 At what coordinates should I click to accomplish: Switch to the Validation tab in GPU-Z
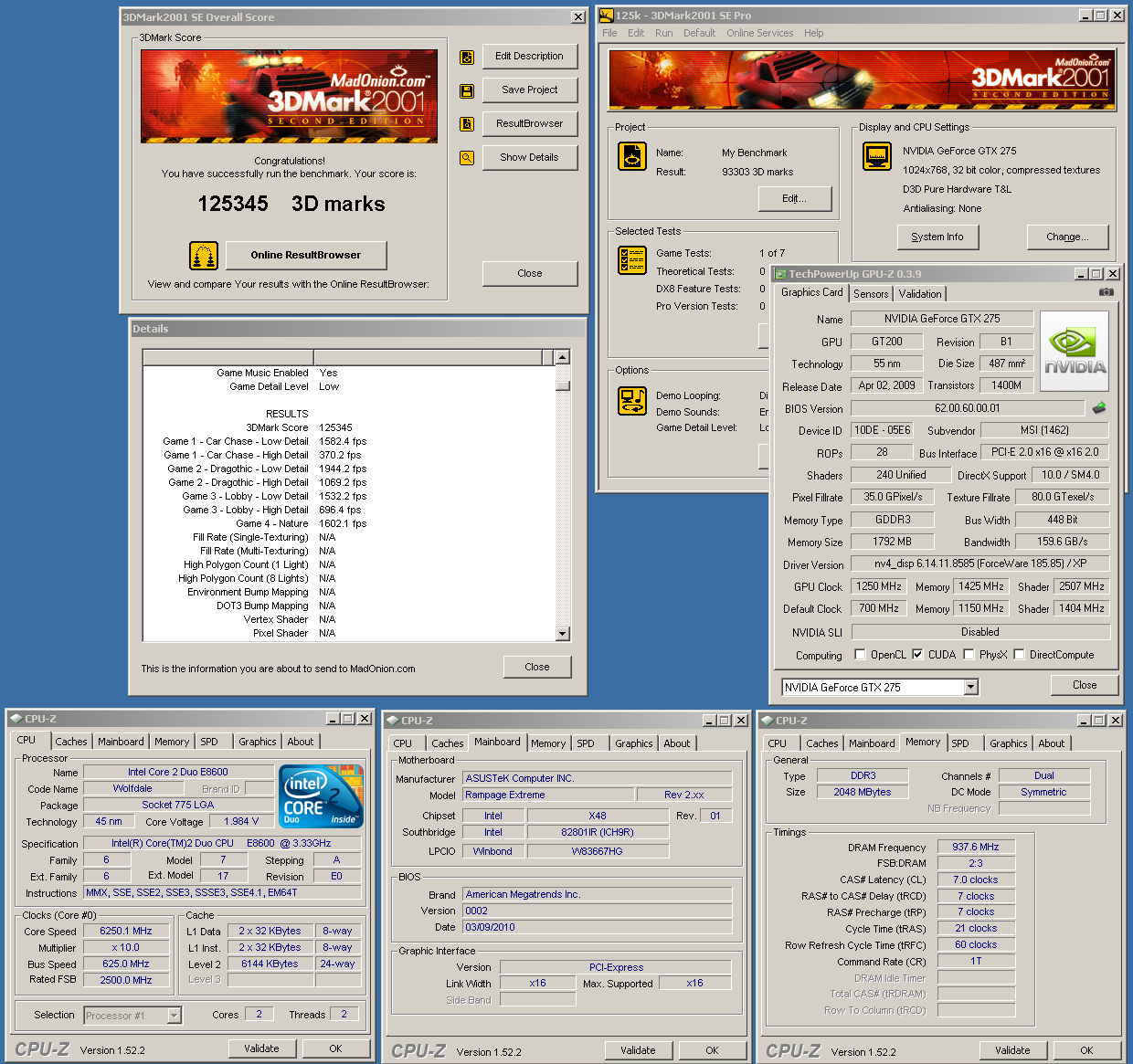pyautogui.click(x=920, y=294)
